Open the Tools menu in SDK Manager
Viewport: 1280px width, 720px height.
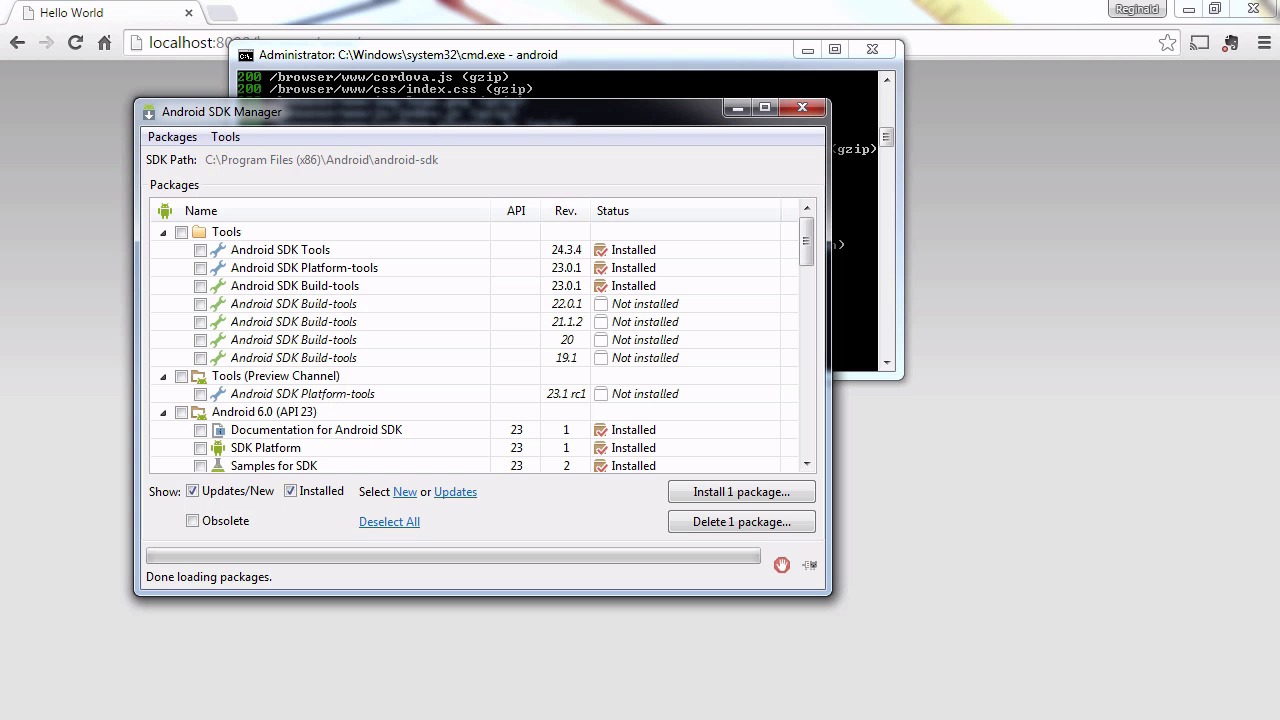pyautogui.click(x=225, y=137)
